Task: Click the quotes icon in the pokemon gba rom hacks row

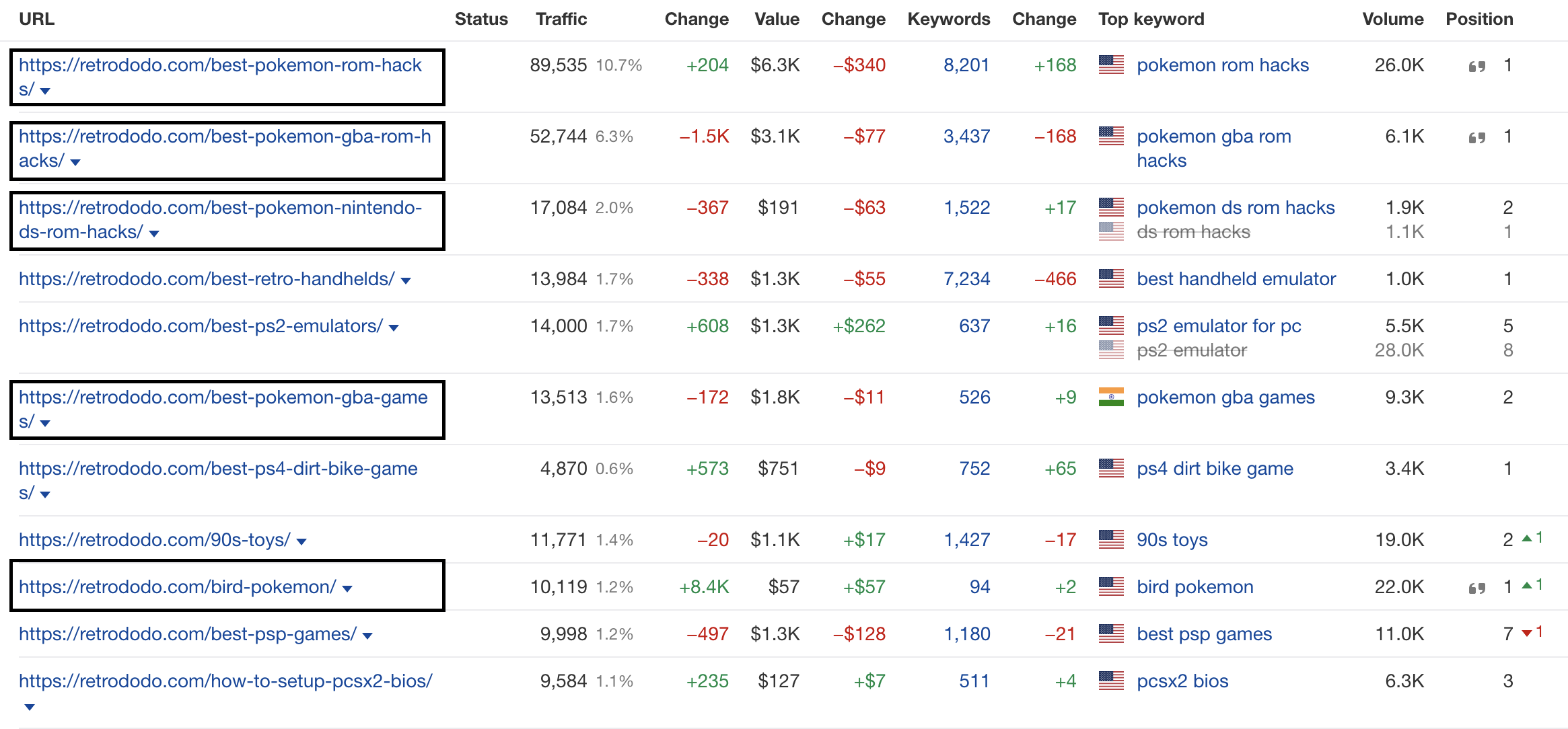Action: coord(1478,137)
